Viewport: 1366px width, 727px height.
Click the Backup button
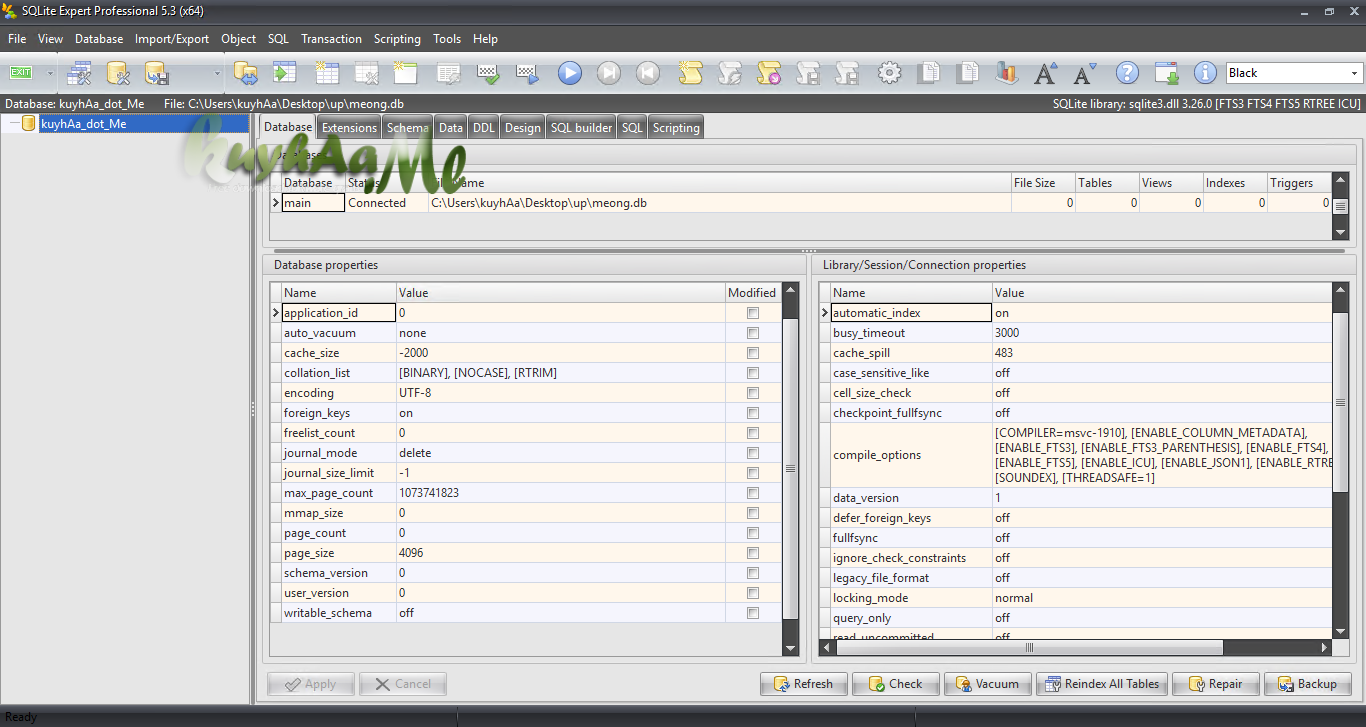click(x=1308, y=684)
